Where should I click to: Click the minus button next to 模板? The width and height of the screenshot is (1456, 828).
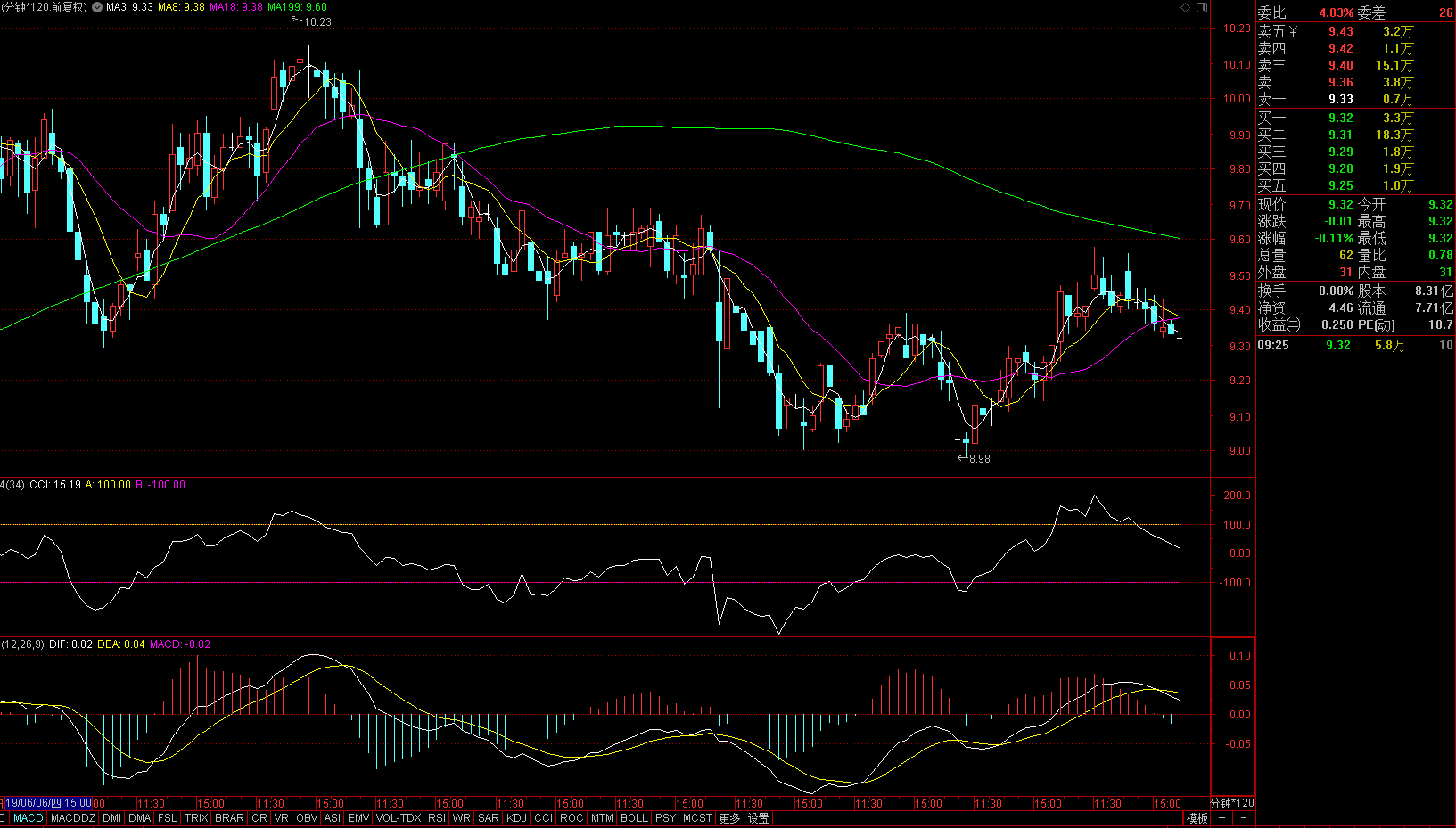coord(1244,818)
